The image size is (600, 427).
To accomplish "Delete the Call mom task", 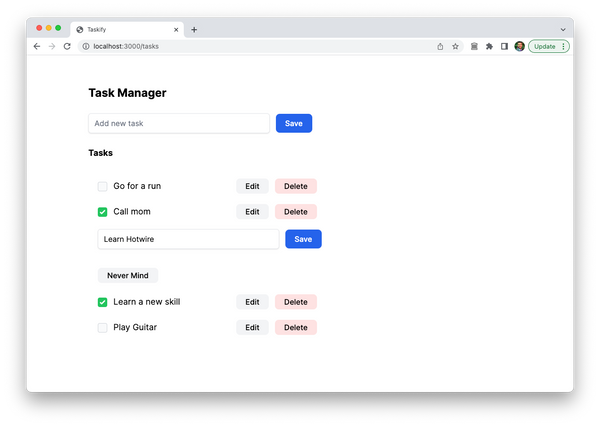I will tap(296, 212).
